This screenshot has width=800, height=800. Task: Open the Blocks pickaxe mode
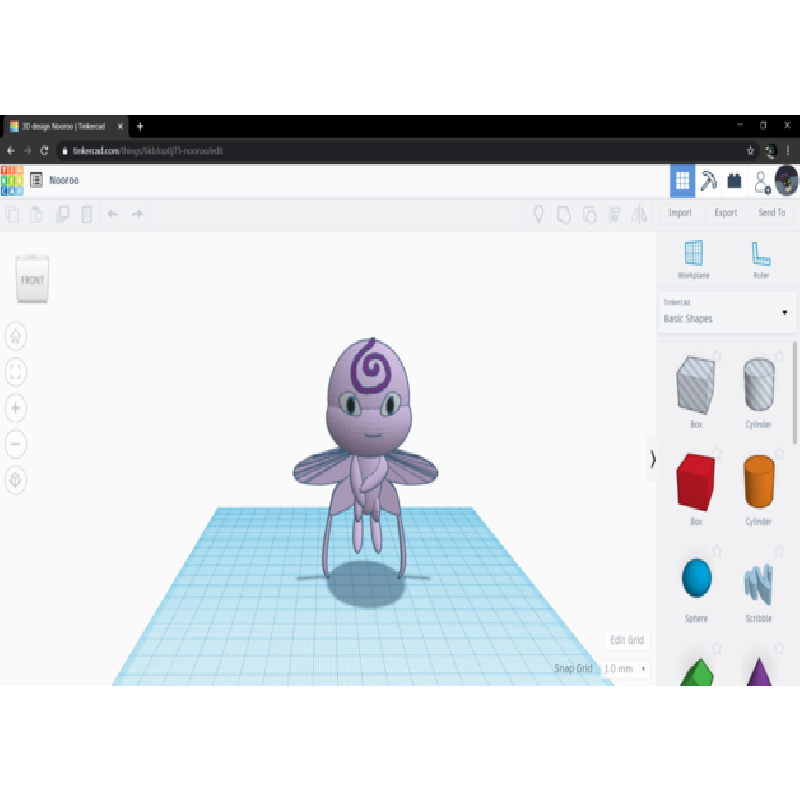click(x=708, y=181)
